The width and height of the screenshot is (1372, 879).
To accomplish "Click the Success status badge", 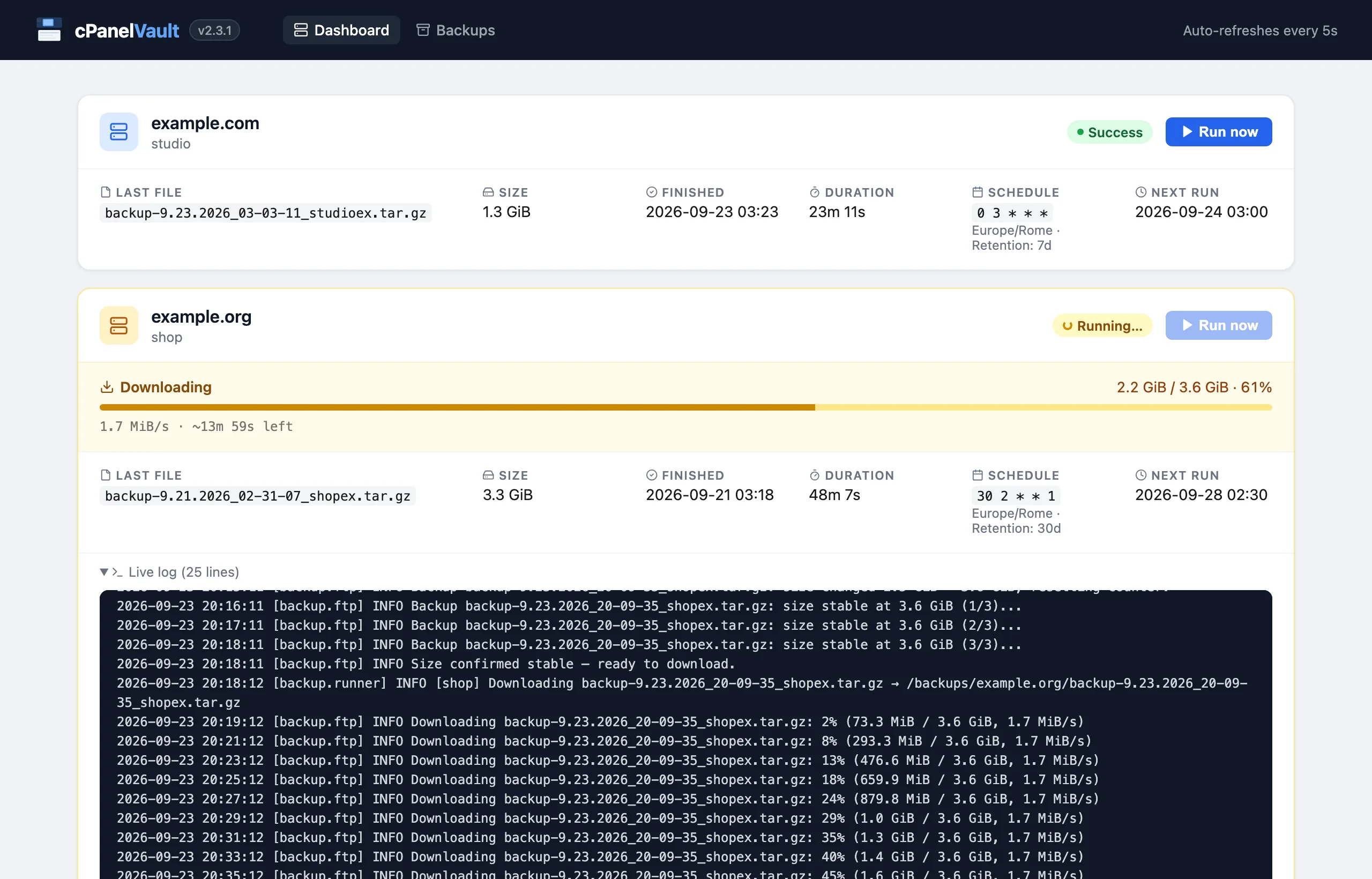I will 1109,132.
